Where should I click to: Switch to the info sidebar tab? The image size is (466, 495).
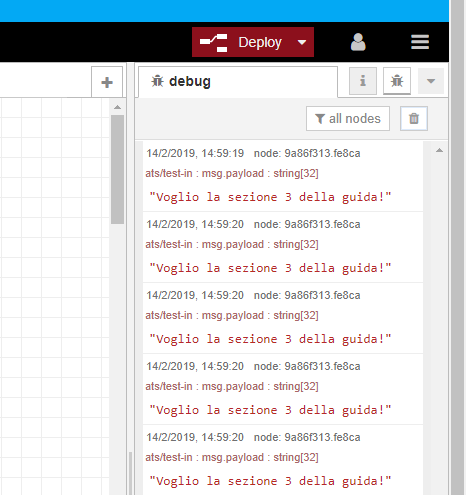363,81
